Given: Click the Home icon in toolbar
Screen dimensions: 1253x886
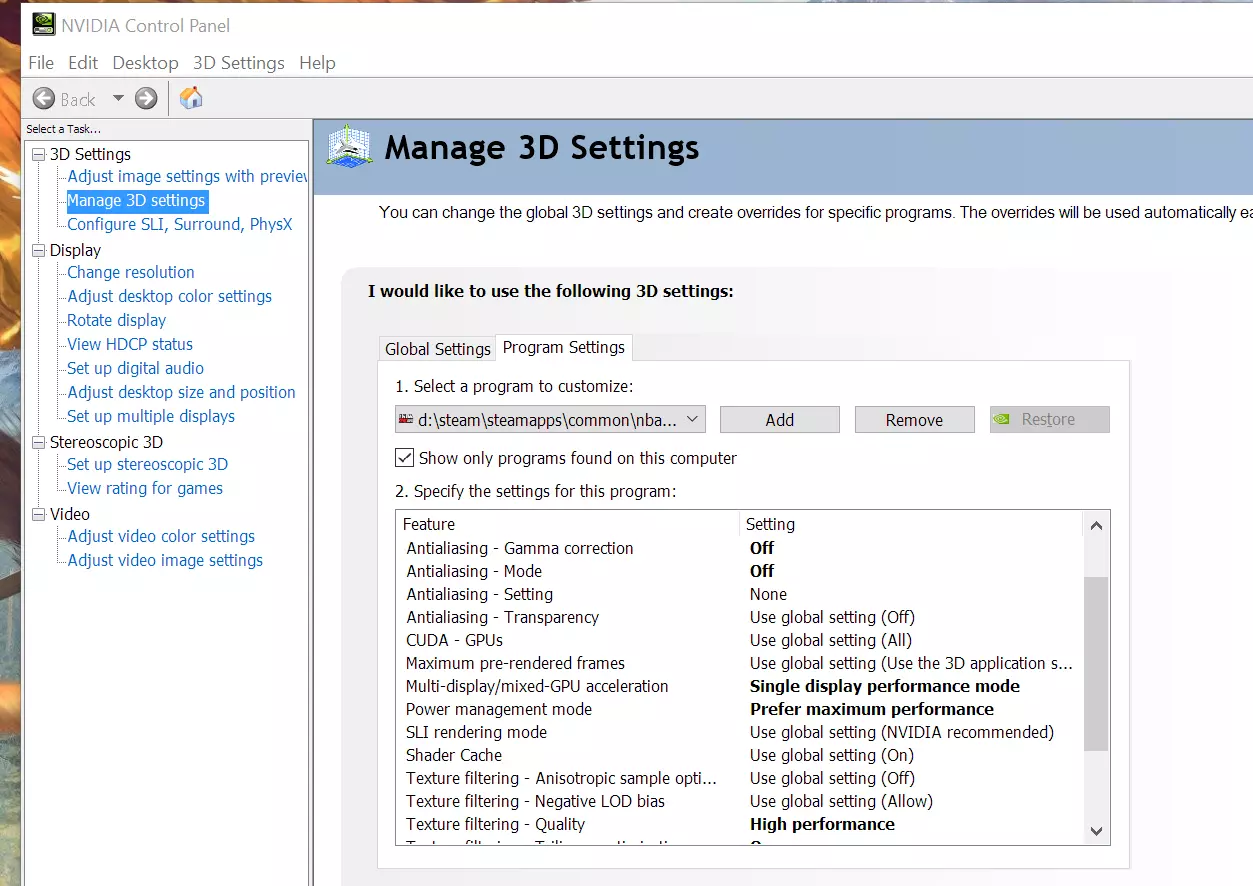Looking at the screenshot, I should (x=191, y=98).
